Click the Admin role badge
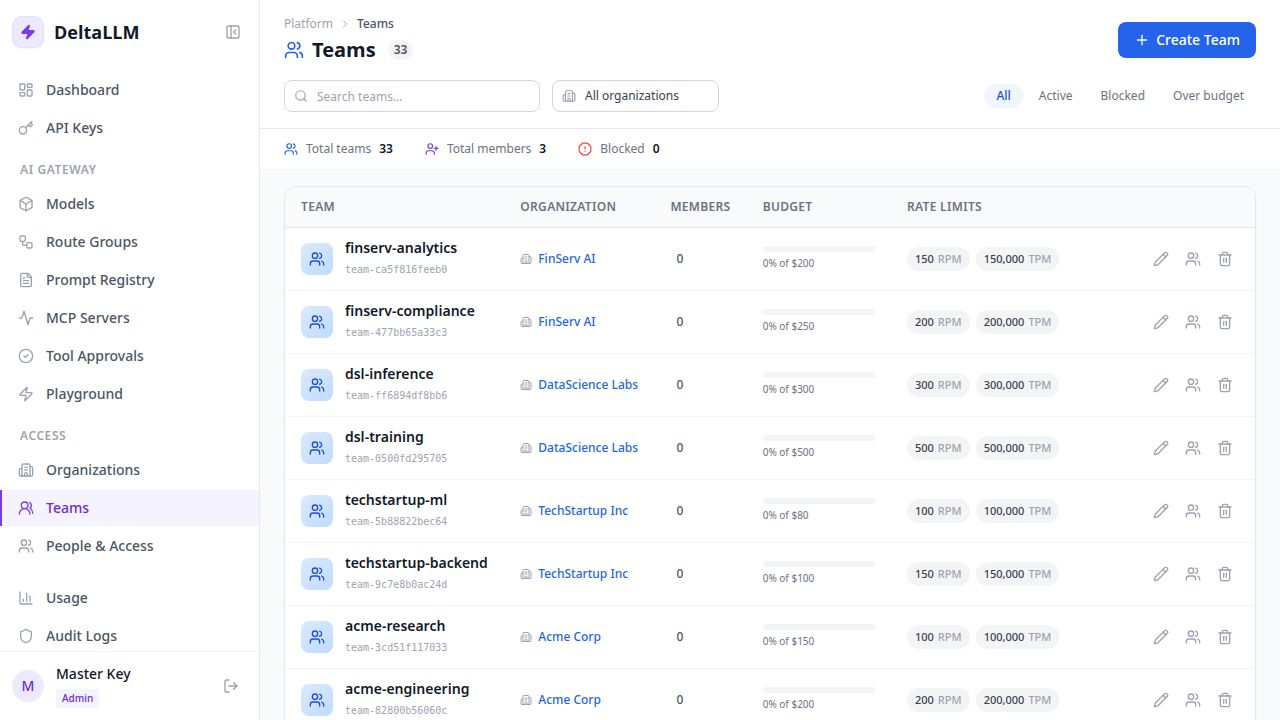1280x720 pixels. [x=77, y=698]
